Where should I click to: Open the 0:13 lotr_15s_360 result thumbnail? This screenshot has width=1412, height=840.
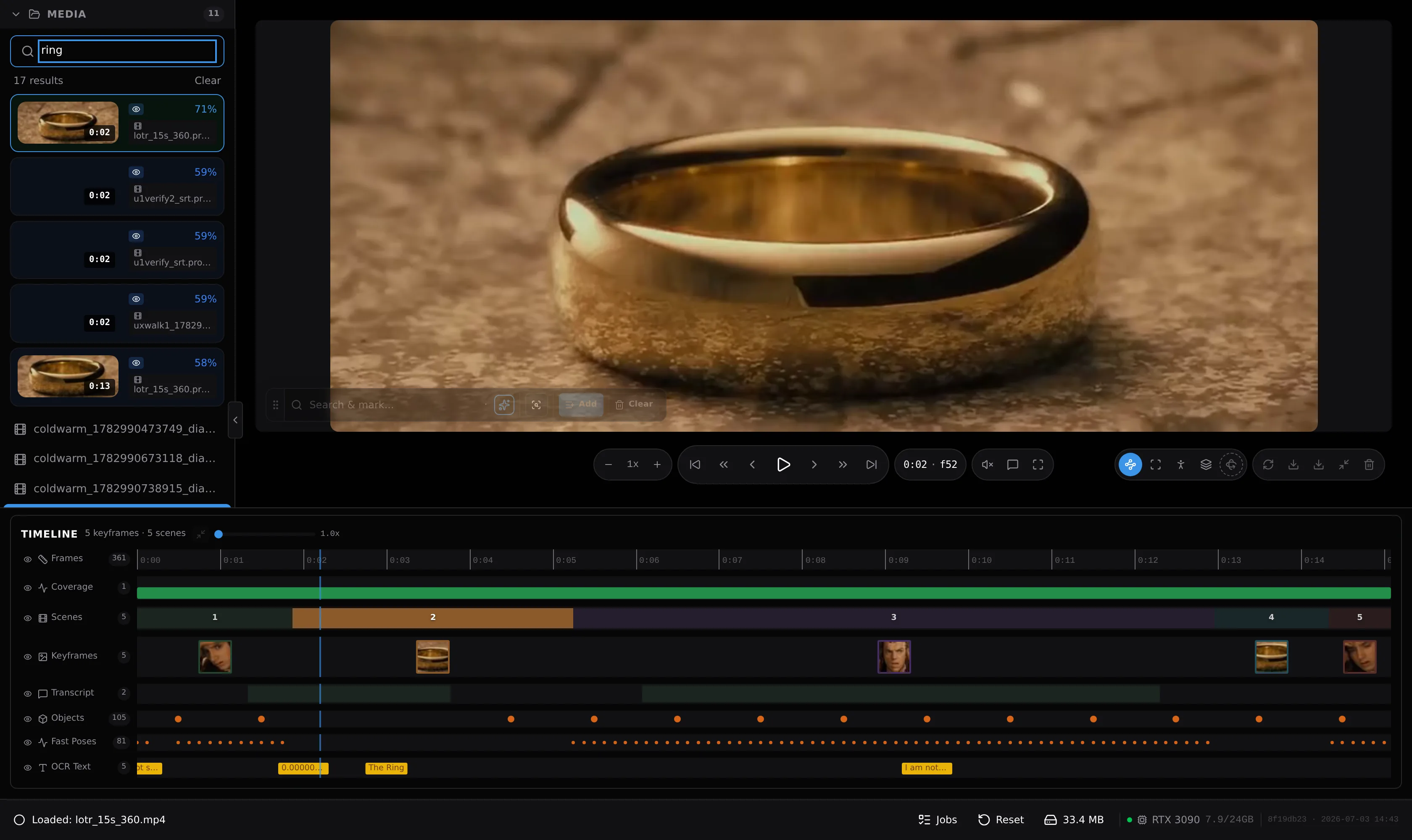67,376
